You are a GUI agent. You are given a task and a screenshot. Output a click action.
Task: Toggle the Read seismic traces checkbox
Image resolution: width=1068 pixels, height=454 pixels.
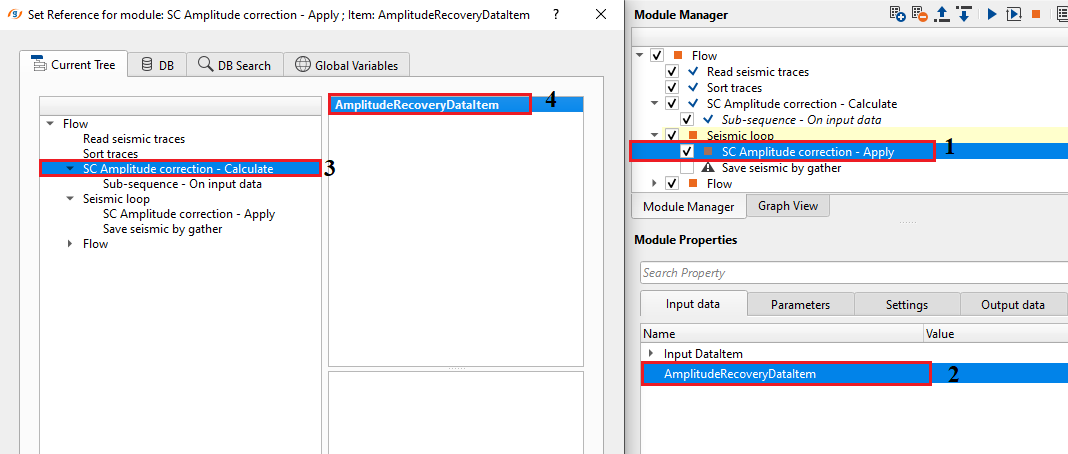[x=672, y=71]
